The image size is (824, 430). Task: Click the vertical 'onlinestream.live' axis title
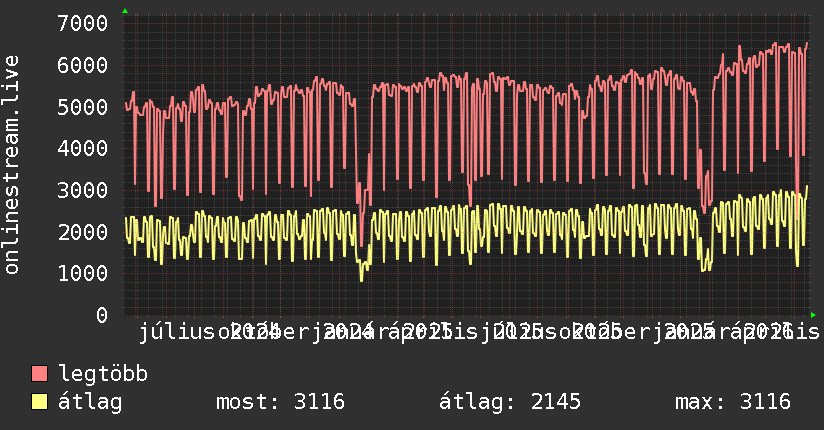click(x=12, y=165)
